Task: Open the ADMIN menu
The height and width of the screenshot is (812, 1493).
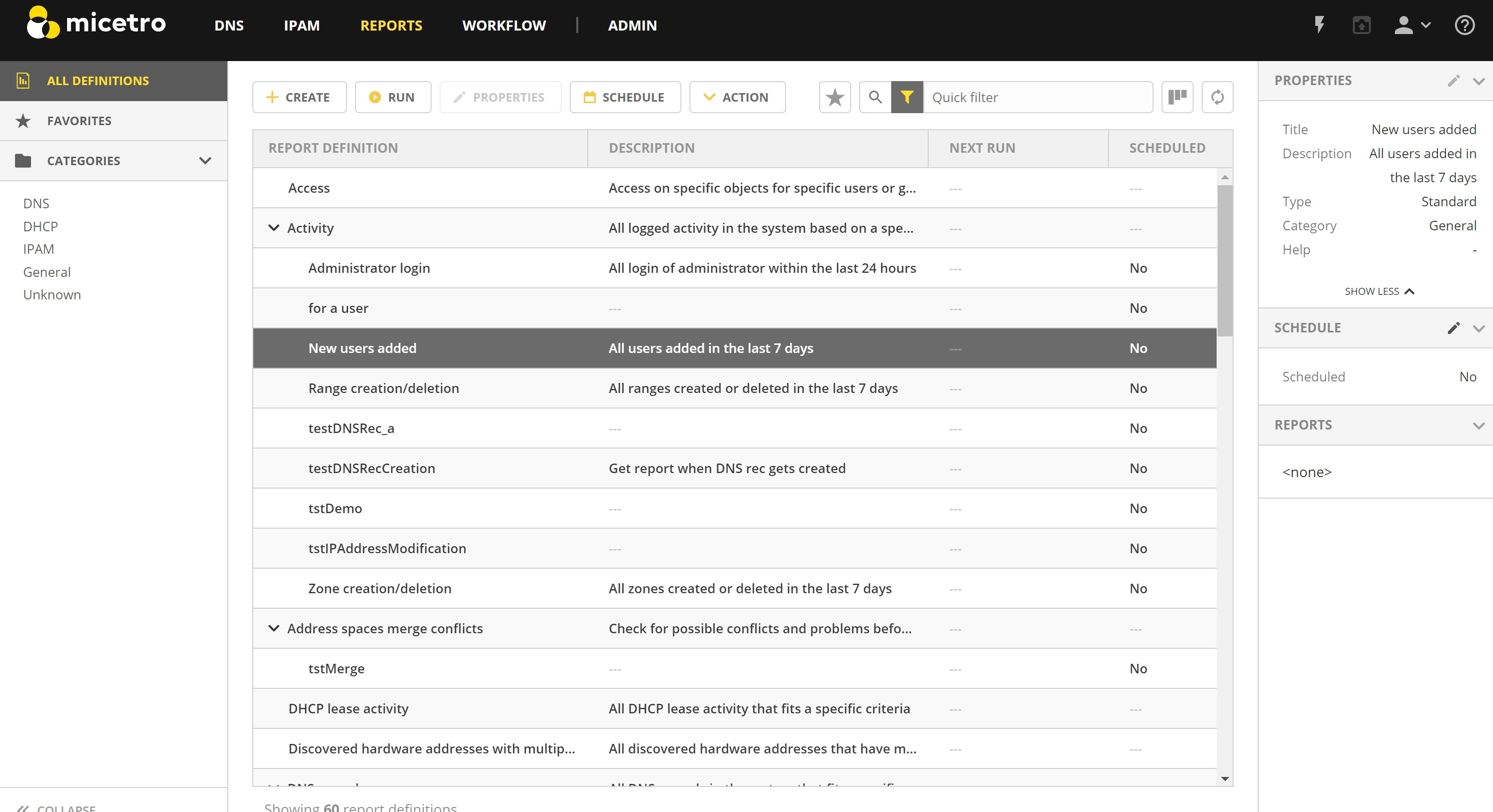Action: (632, 26)
